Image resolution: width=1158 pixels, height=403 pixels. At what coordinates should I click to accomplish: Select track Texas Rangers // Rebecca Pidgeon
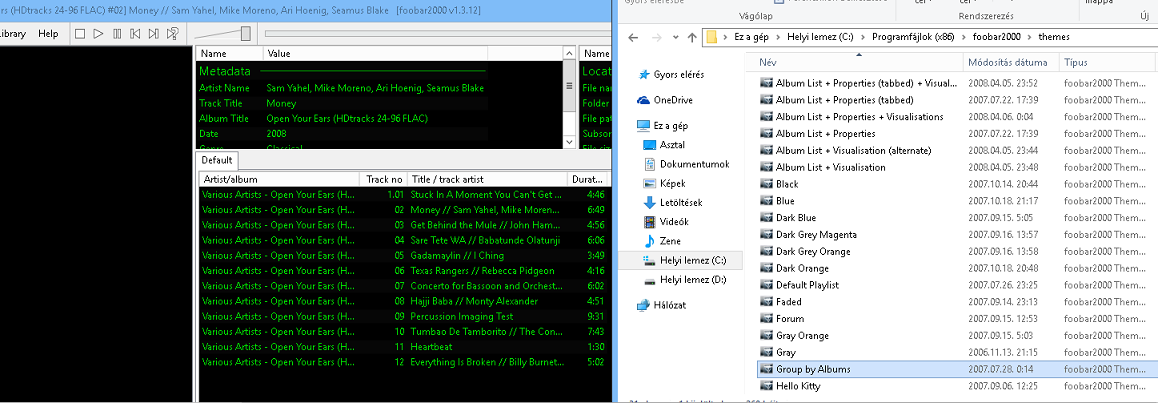(x=404, y=271)
